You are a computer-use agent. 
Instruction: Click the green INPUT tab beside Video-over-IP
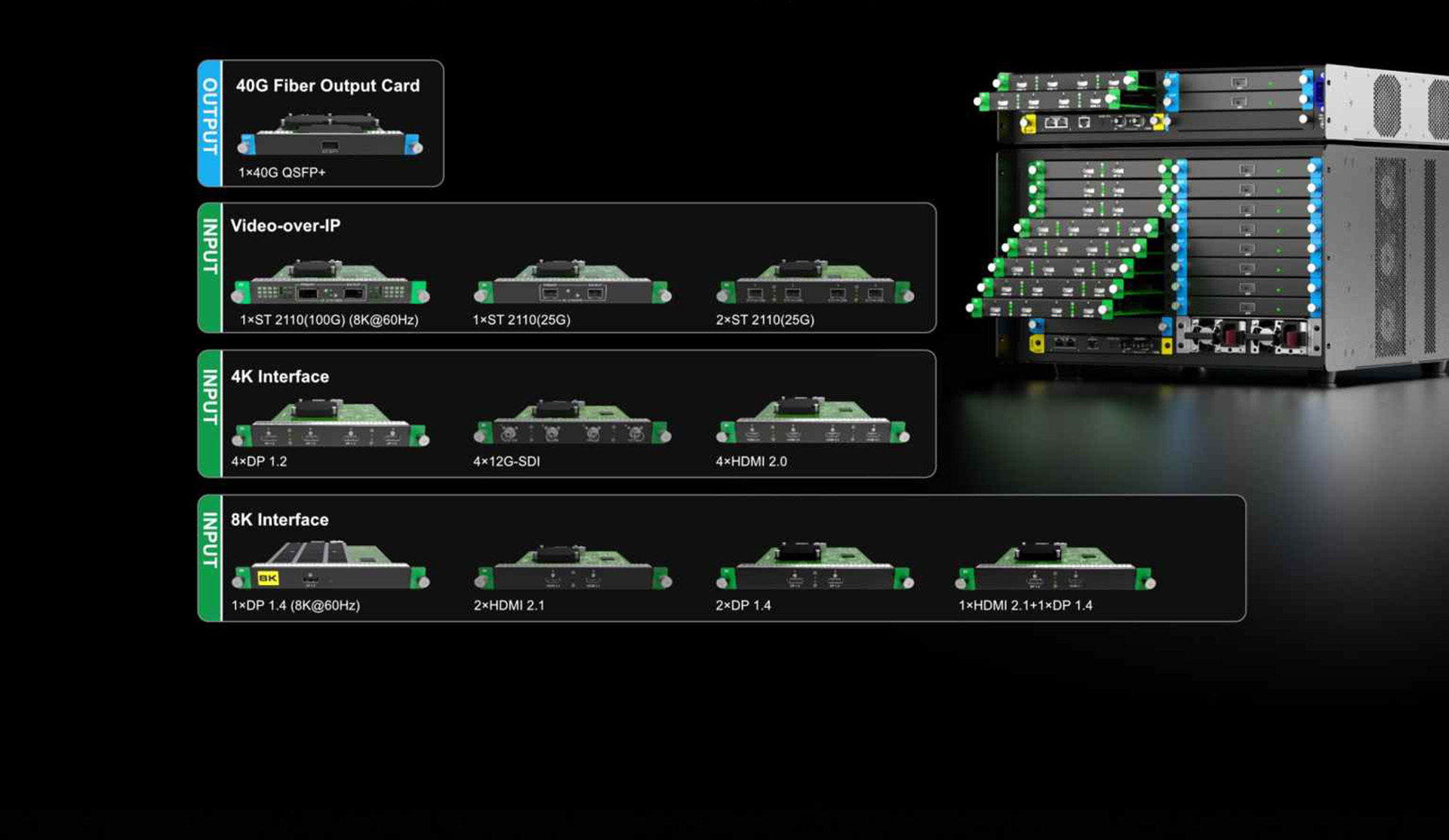point(210,267)
